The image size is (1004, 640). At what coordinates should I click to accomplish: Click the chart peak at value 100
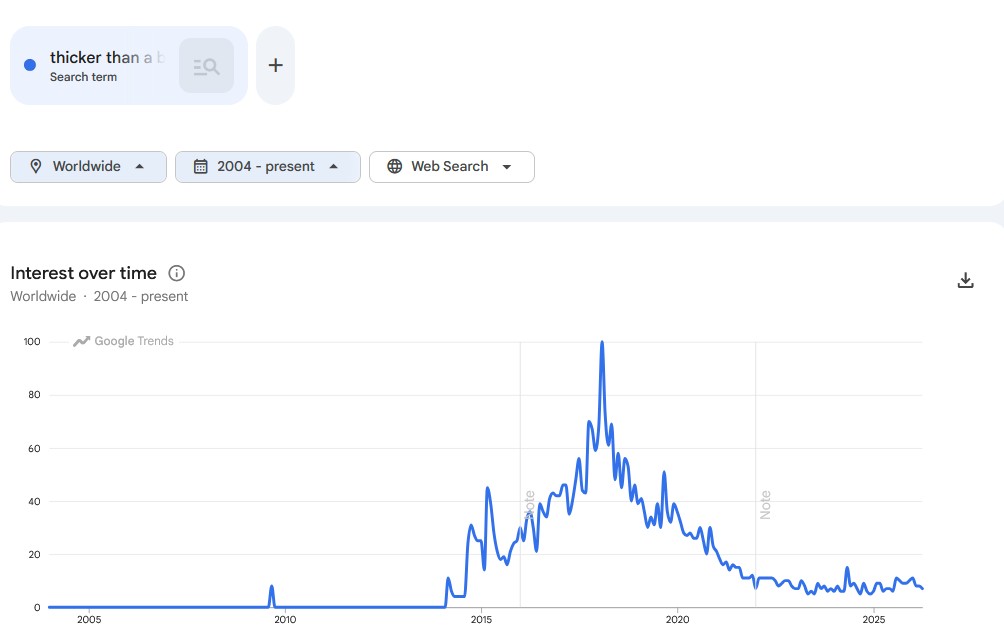click(x=602, y=343)
